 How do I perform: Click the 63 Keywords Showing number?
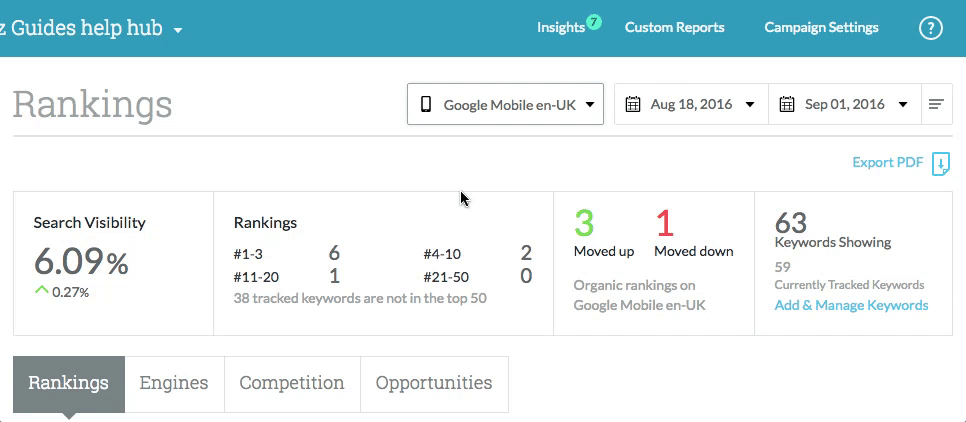pyautogui.click(x=791, y=222)
